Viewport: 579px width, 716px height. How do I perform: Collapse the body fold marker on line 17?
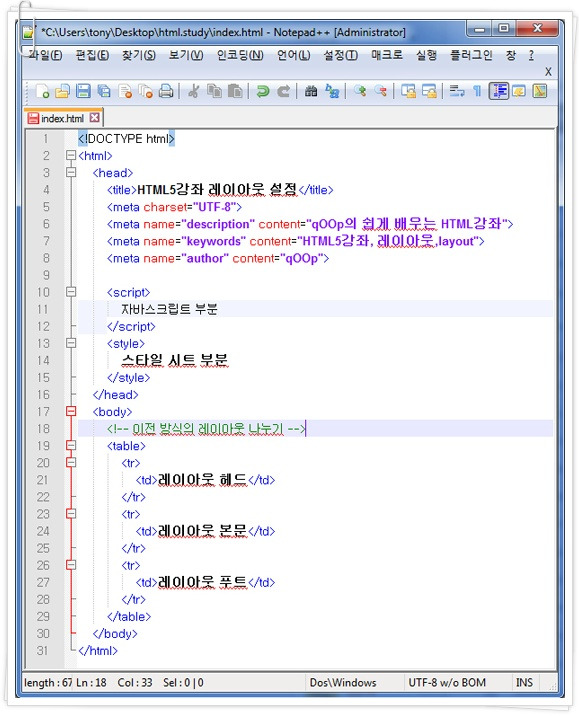coord(71,411)
